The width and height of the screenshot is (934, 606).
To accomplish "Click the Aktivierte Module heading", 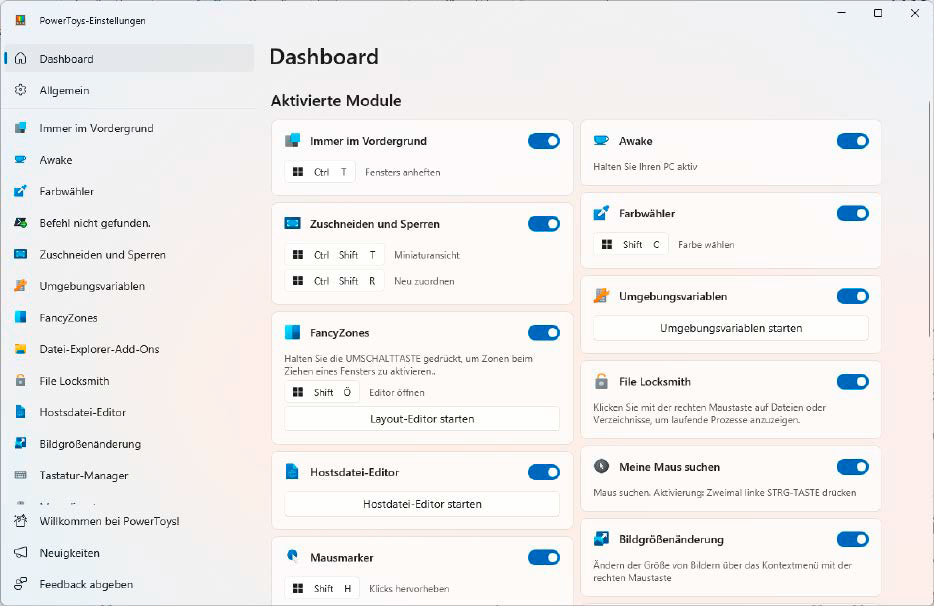I will pos(336,101).
